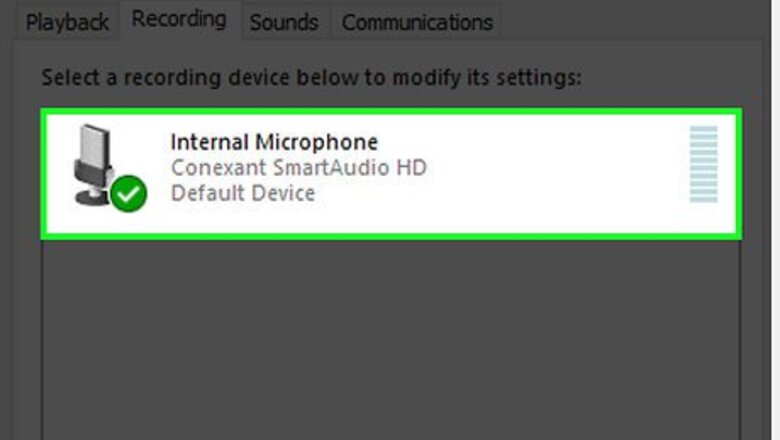Click the word 'settings' in the instruction line
The image size is (780, 440).
542,76
